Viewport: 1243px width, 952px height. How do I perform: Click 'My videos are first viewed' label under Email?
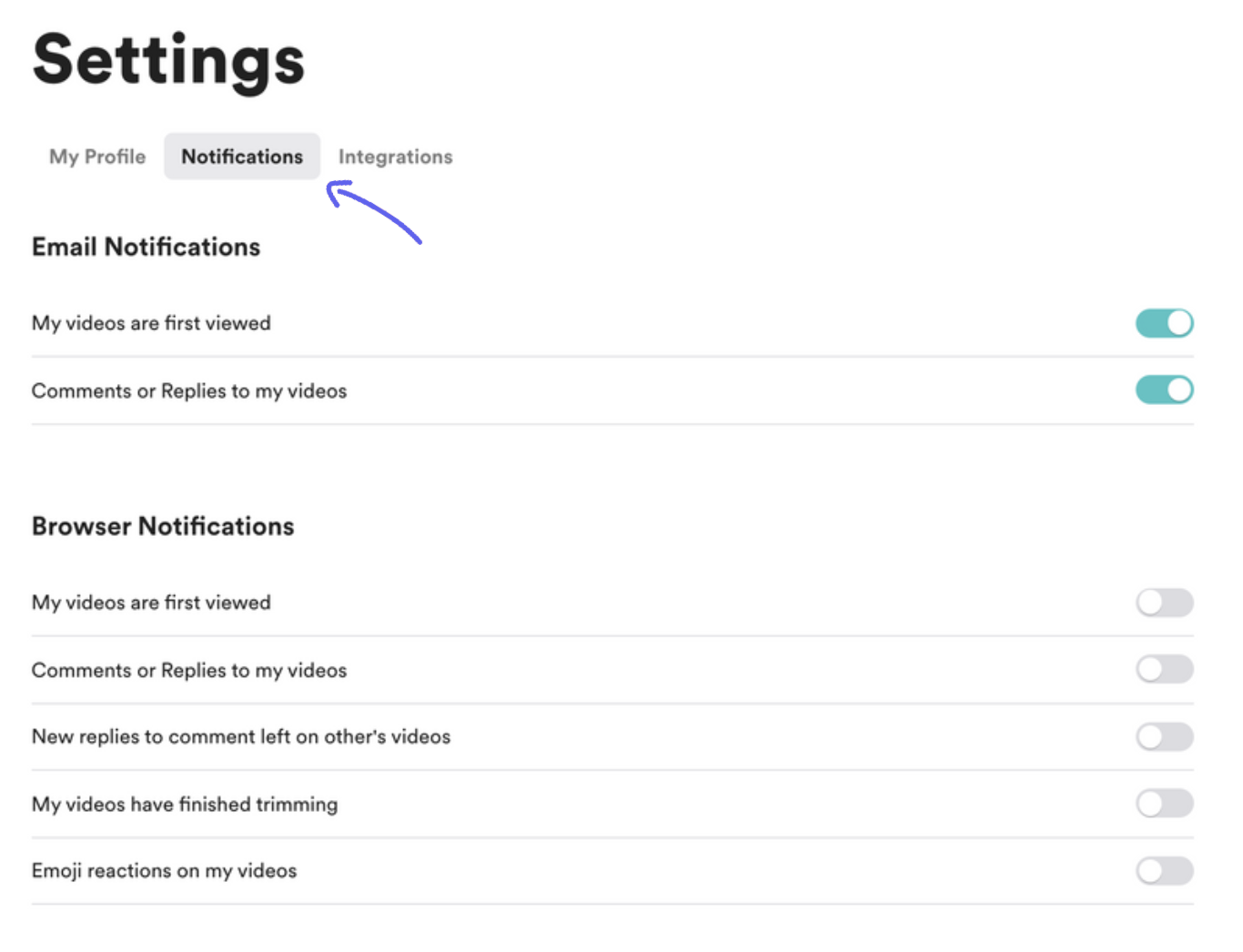(151, 323)
